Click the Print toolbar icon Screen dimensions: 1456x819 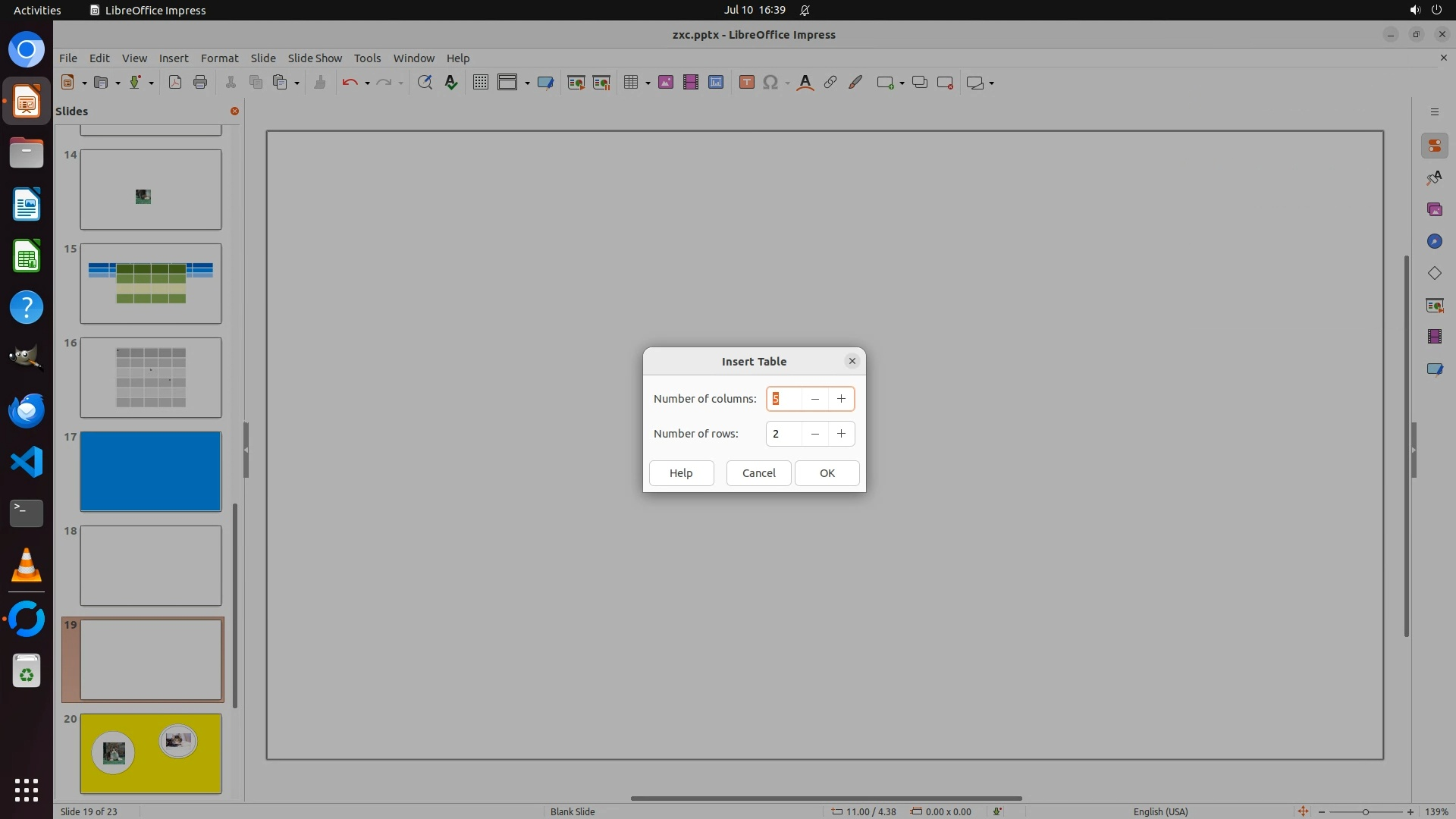(x=200, y=83)
